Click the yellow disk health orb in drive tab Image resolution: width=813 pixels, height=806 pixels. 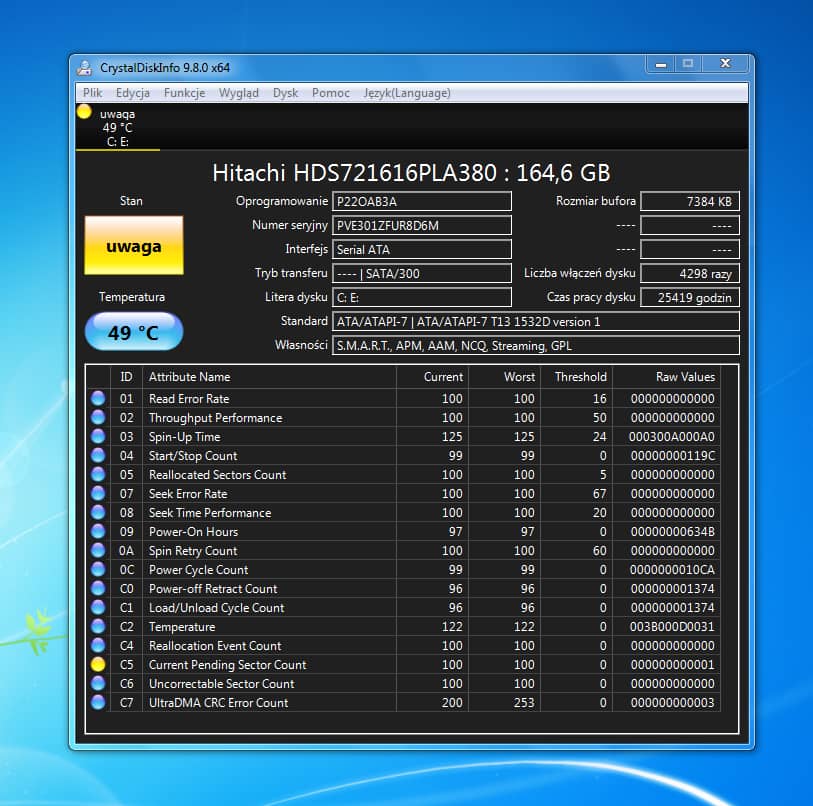84,112
